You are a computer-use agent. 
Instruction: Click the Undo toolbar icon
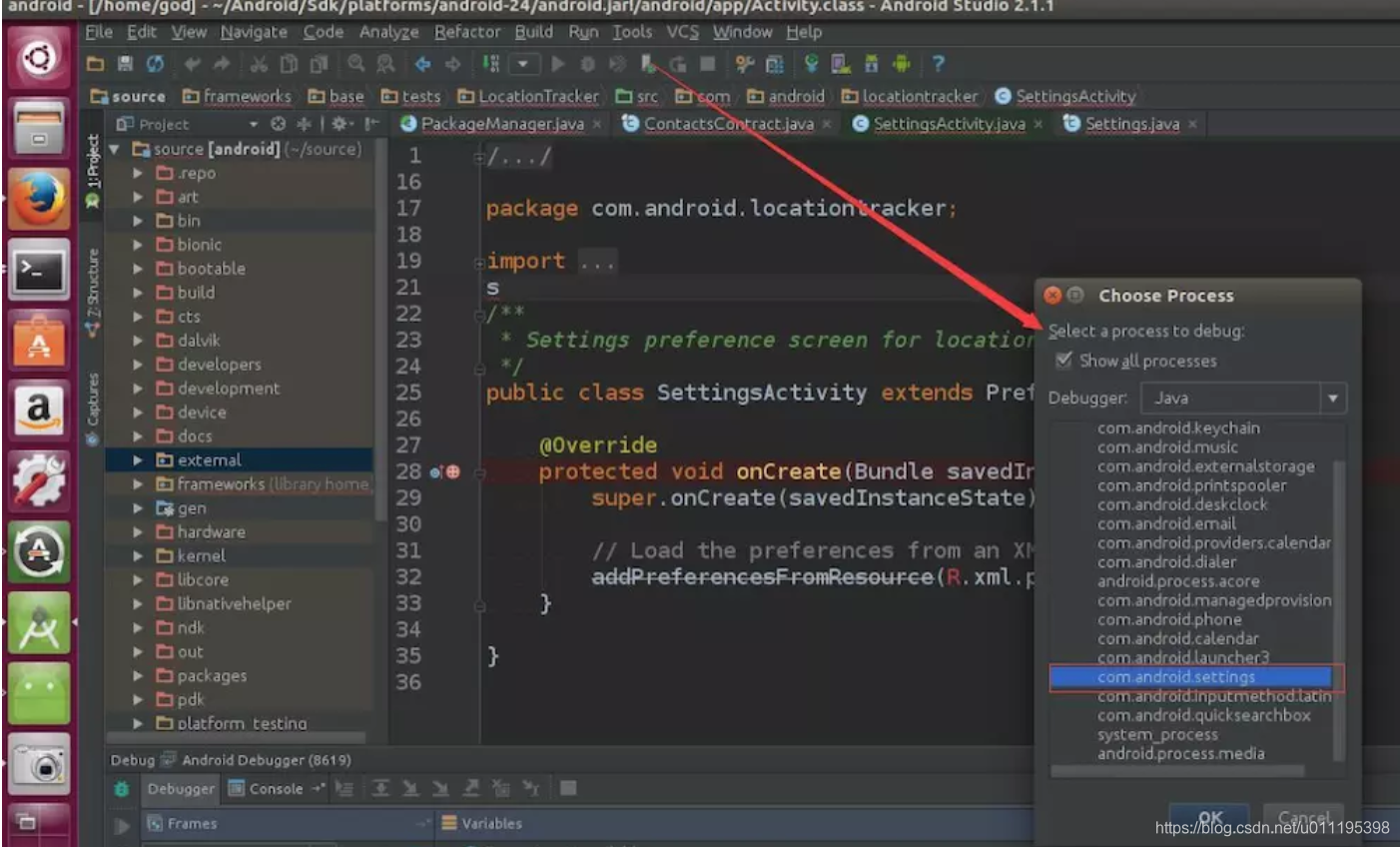[192, 64]
